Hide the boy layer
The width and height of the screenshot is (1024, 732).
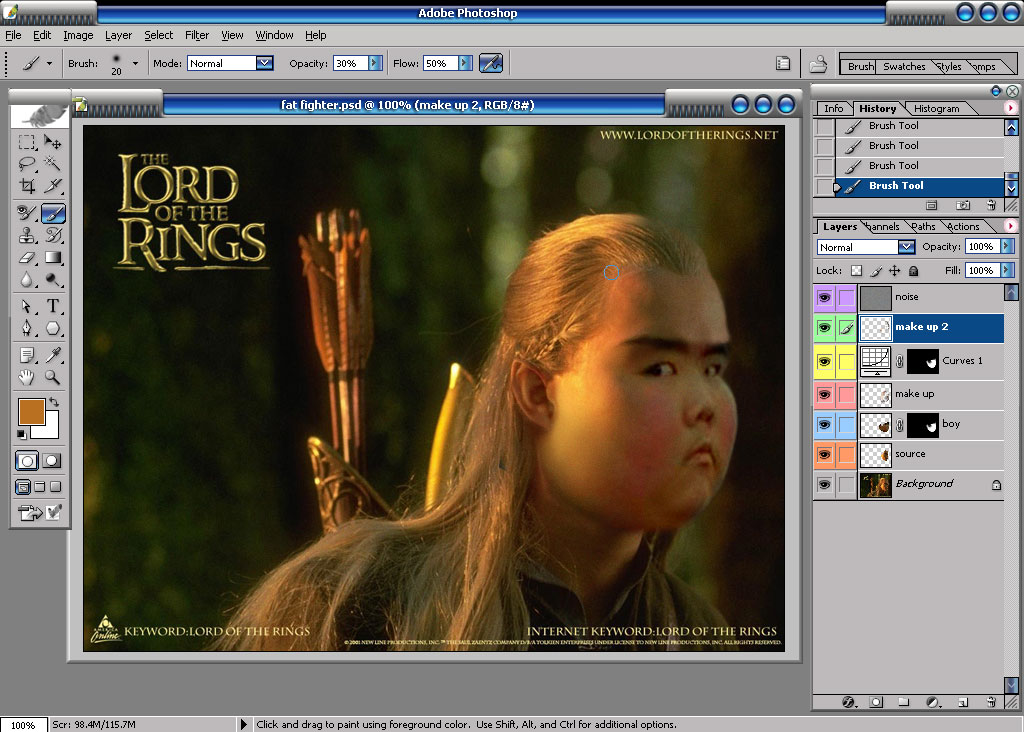(824, 424)
